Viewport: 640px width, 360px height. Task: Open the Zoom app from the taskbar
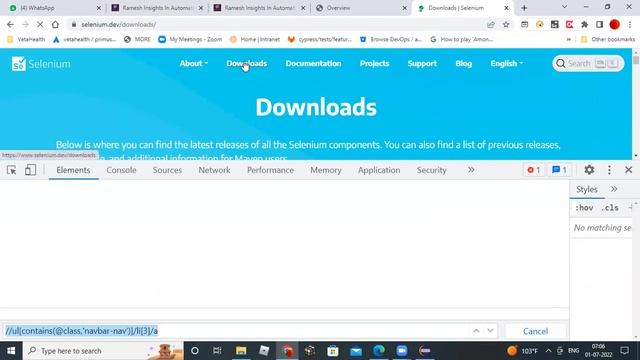coord(402,351)
